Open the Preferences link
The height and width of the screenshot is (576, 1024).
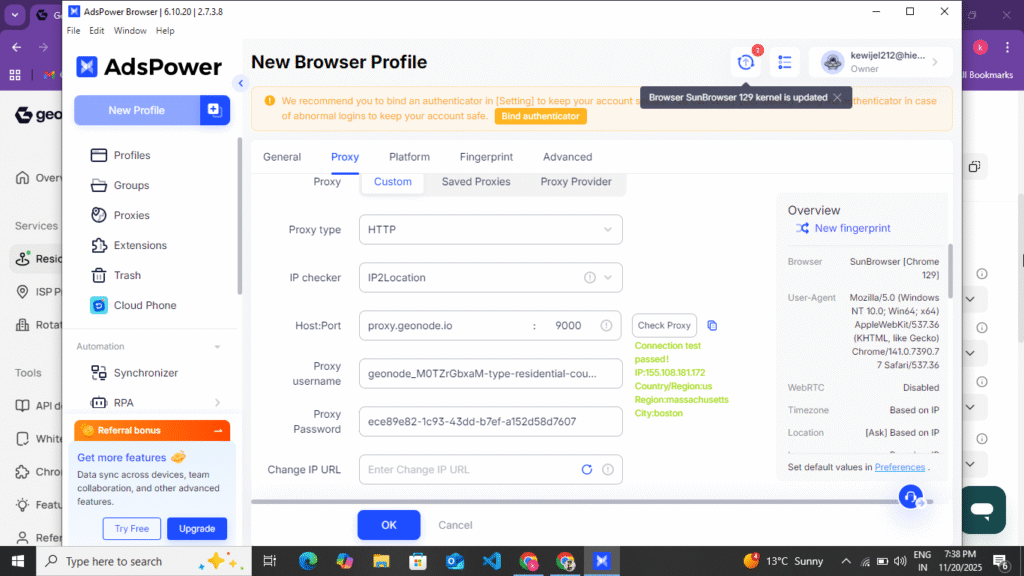899,466
